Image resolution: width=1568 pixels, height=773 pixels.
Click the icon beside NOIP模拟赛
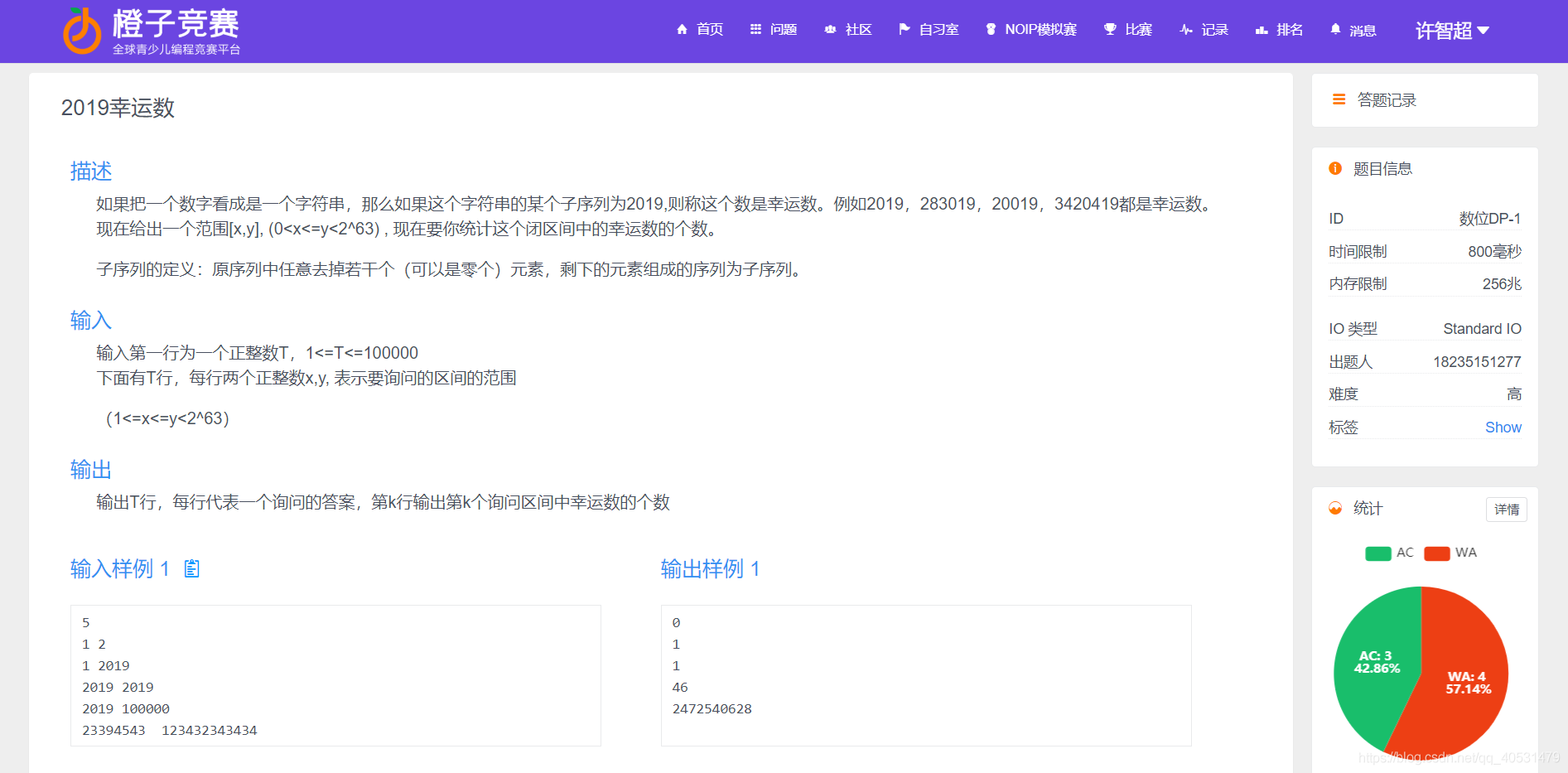tap(991, 30)
